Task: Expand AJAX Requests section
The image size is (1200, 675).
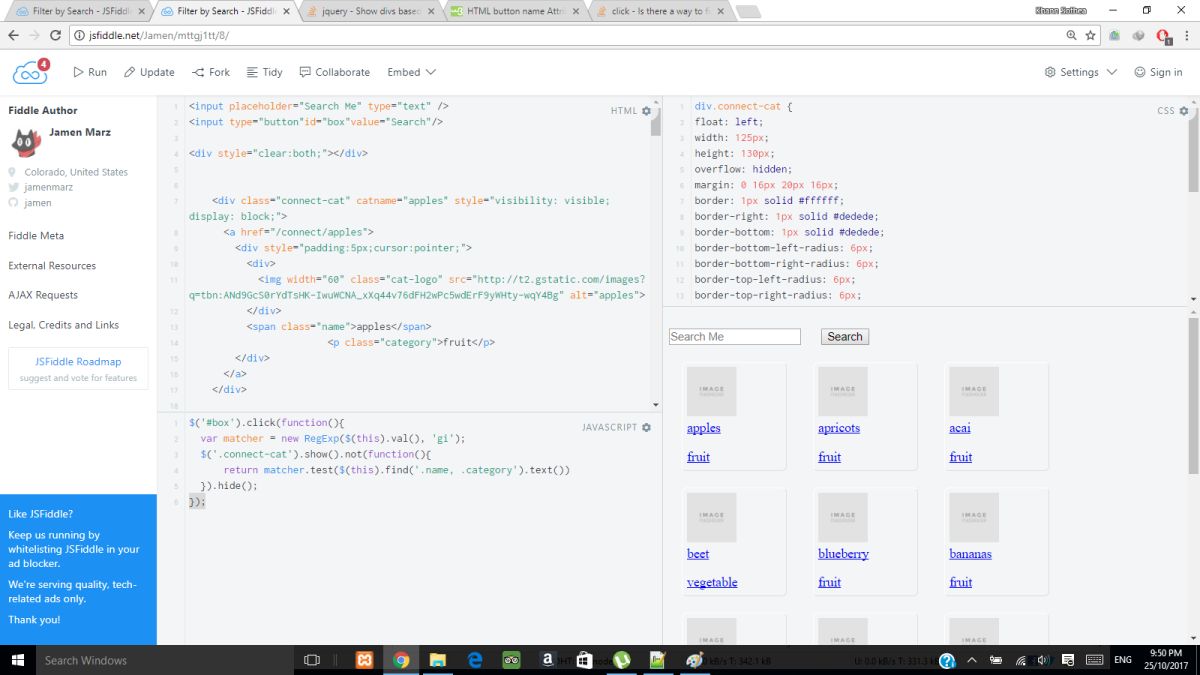Action: pos(43,295)
